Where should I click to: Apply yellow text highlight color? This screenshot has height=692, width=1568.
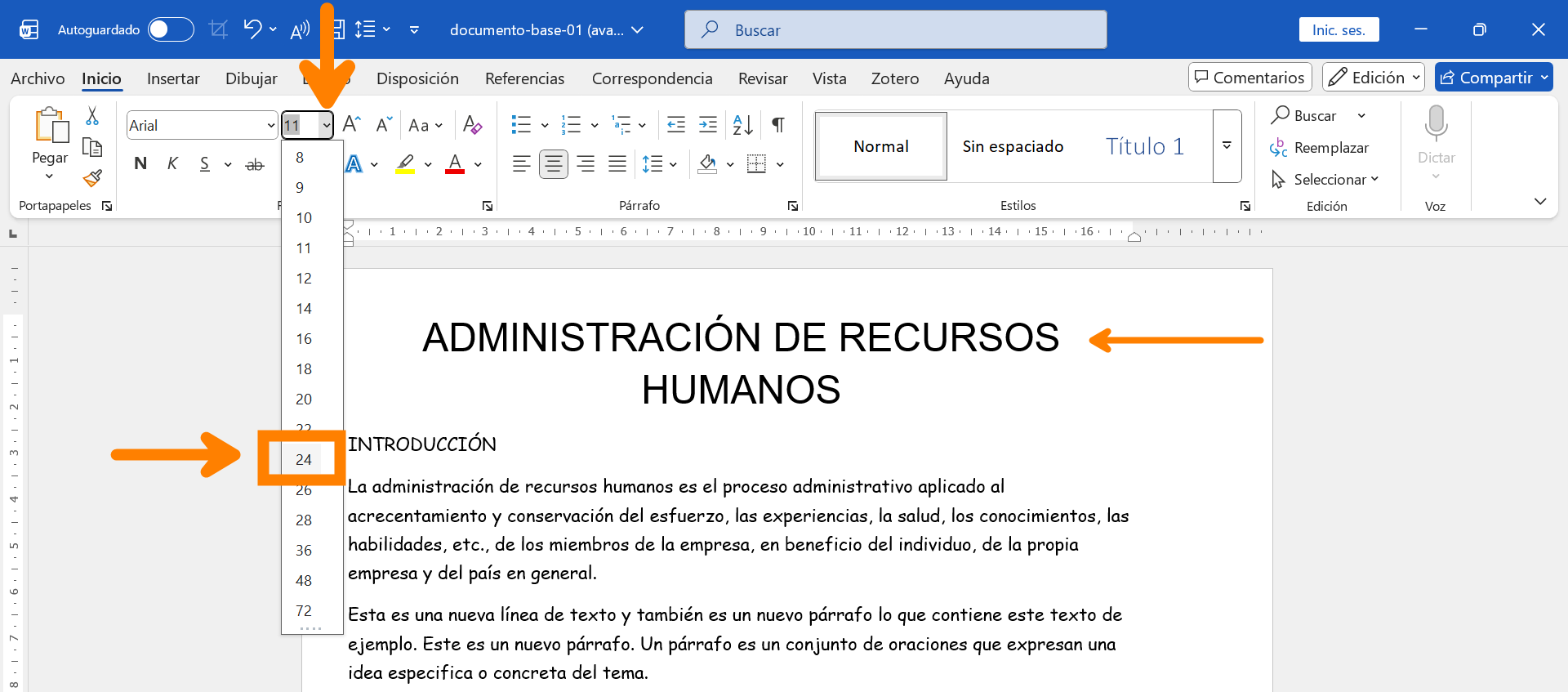405,163
